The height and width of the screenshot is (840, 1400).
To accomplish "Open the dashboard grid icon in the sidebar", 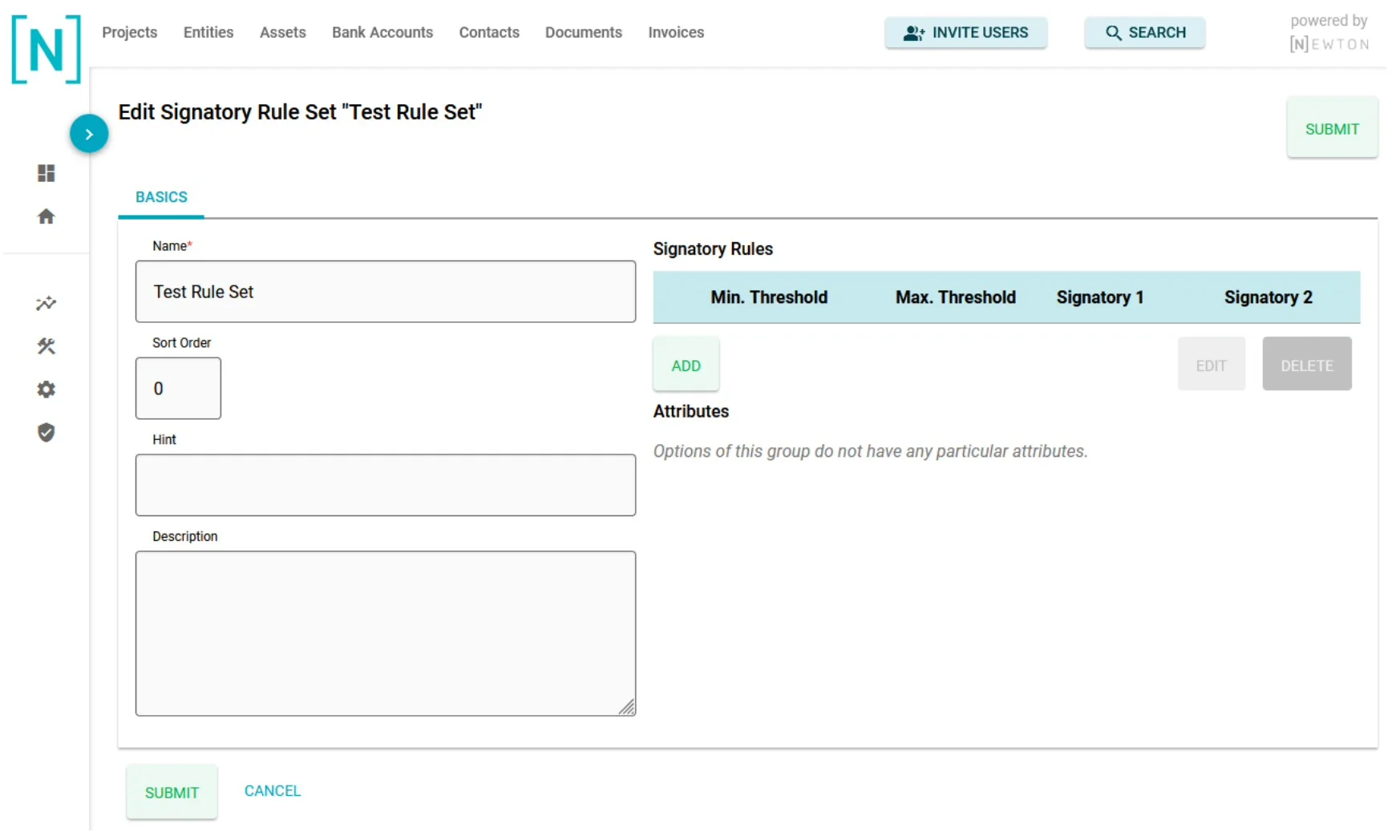I will click(47, 173).
